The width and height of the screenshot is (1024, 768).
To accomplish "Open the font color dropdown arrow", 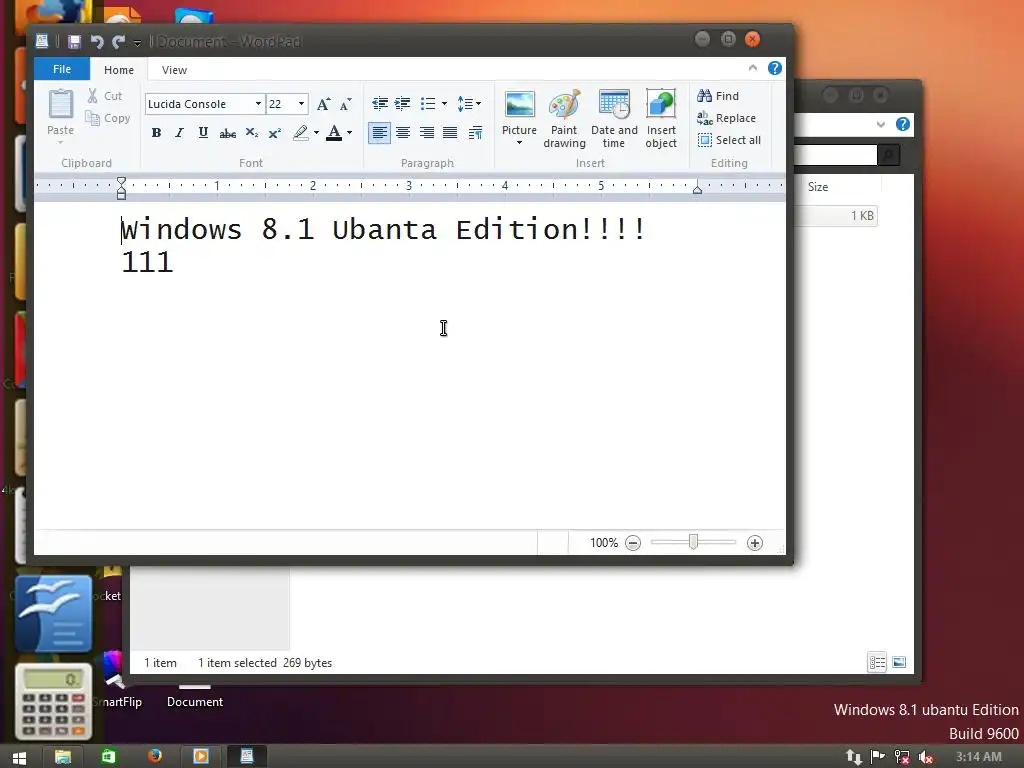I will click(350, 133).
